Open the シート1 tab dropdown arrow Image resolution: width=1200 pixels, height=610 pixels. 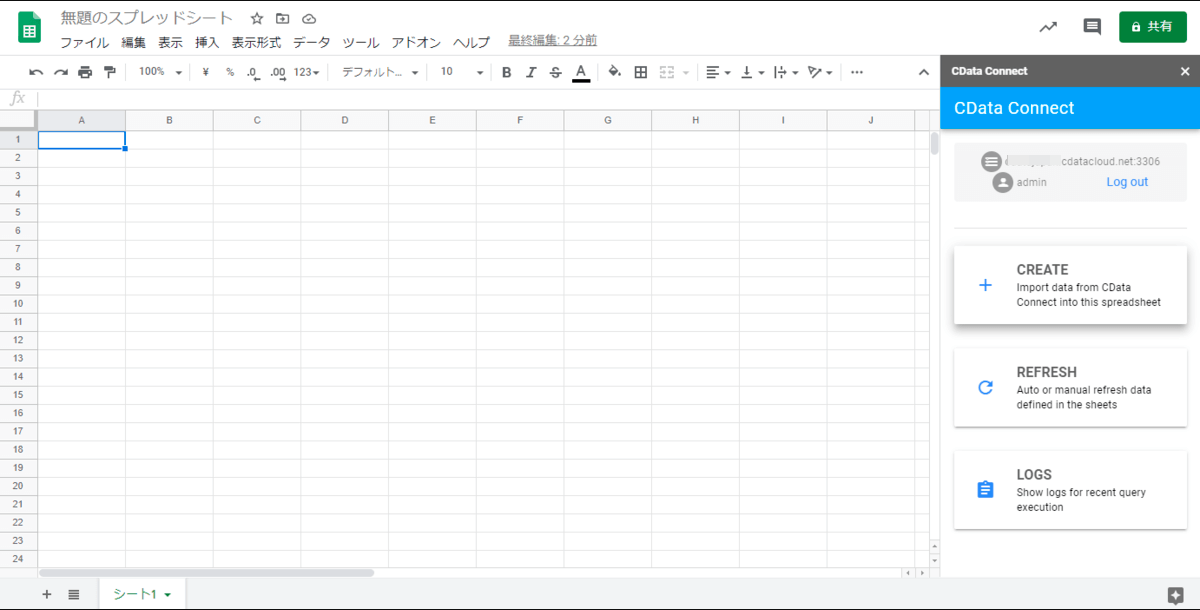click(x=168, y=595)
